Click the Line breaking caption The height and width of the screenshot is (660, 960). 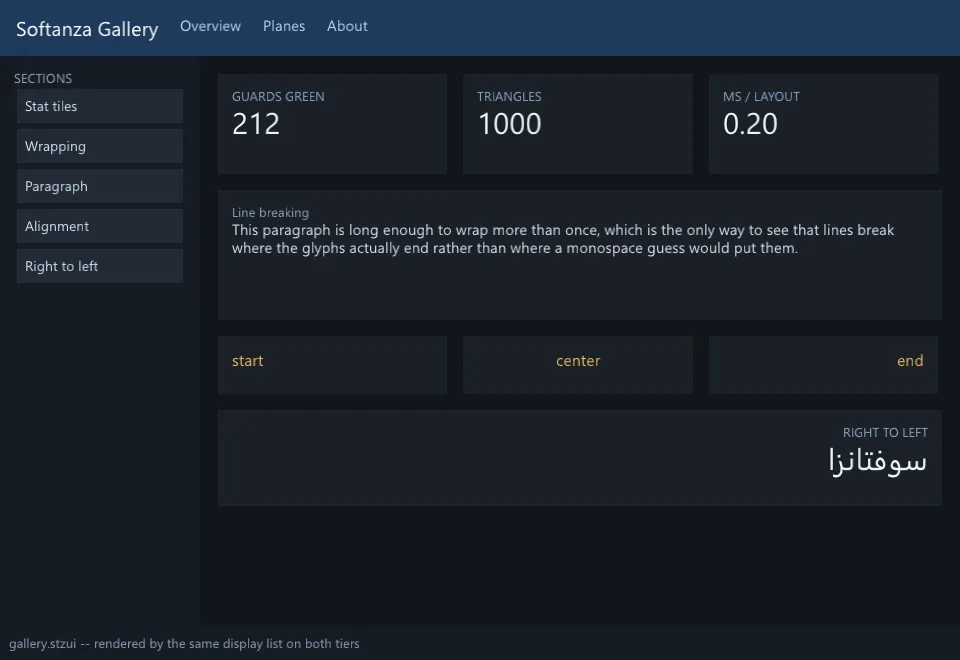(x=270, y=212)
